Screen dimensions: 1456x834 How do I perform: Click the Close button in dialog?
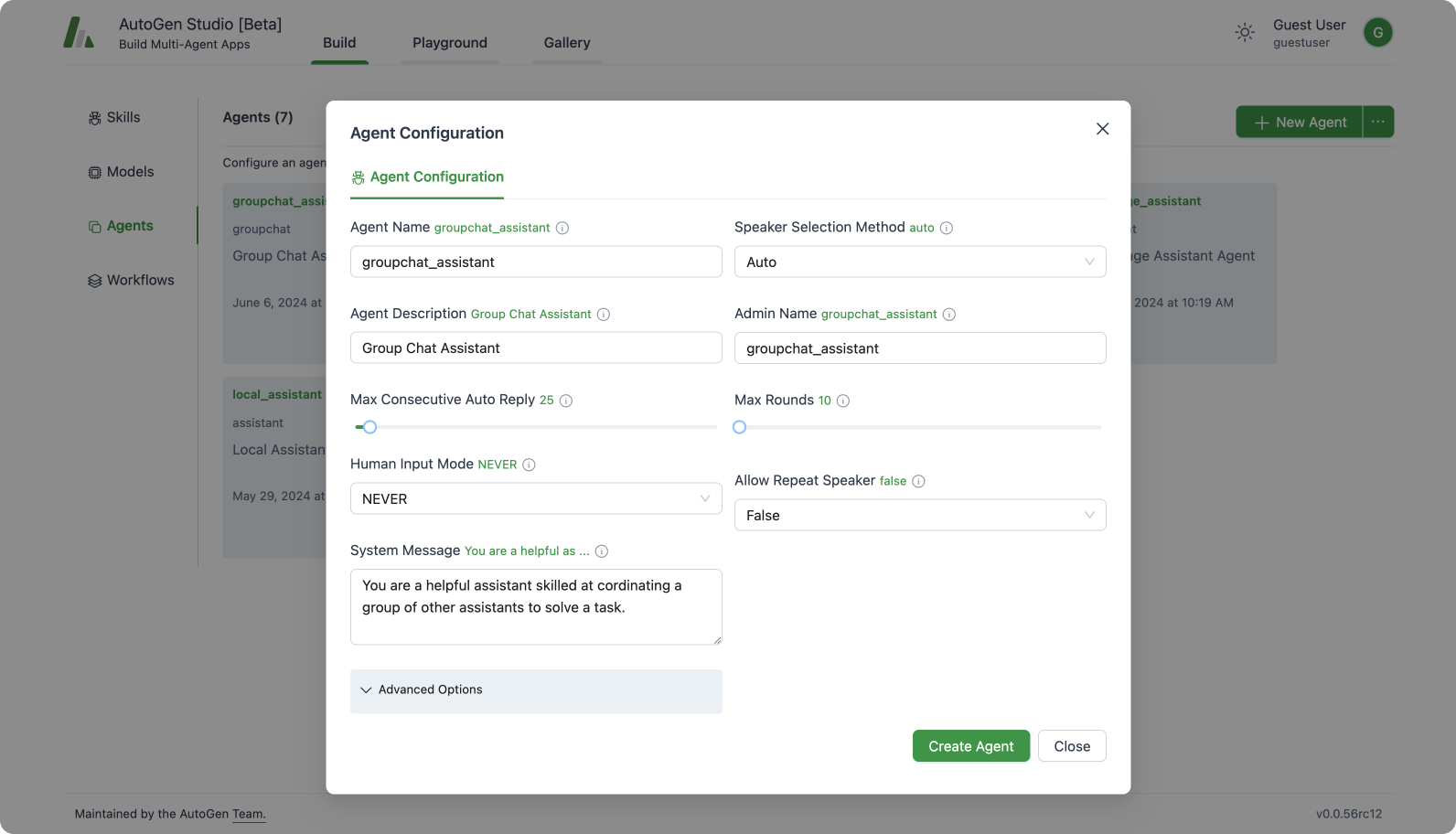(1072, 746)
